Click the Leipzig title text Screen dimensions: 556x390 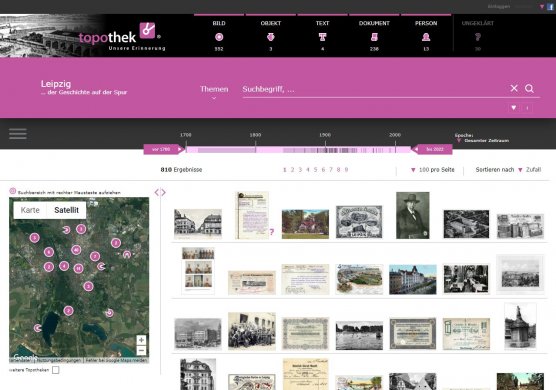point(56,84)
